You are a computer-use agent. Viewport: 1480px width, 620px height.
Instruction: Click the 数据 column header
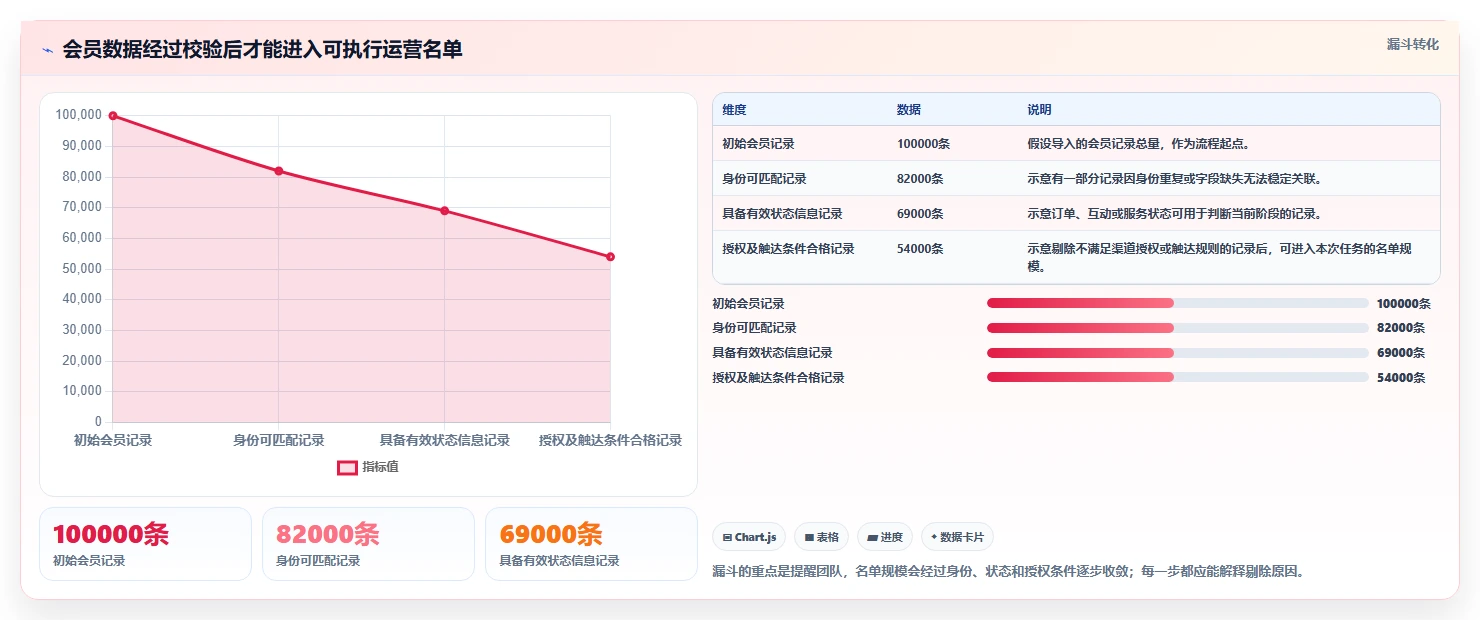909,110
